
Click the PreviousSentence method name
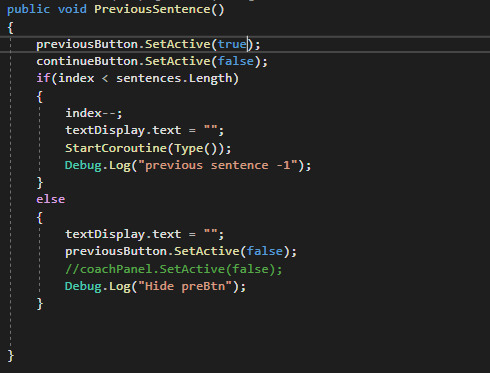[152, 9]
